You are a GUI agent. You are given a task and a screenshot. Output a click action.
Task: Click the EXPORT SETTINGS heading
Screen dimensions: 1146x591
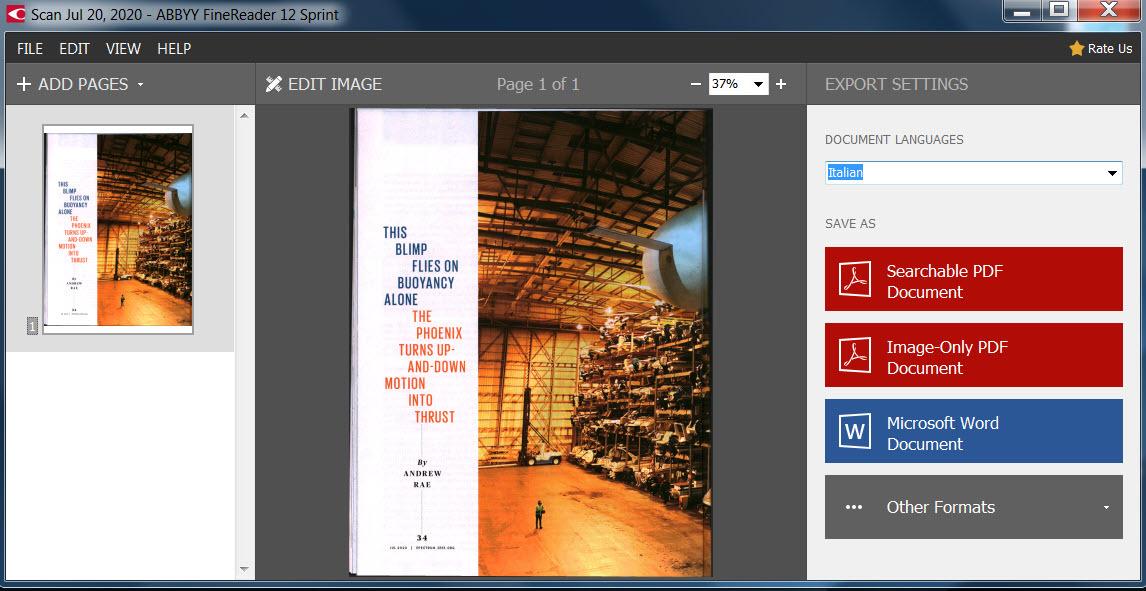(x=896, y=84)
